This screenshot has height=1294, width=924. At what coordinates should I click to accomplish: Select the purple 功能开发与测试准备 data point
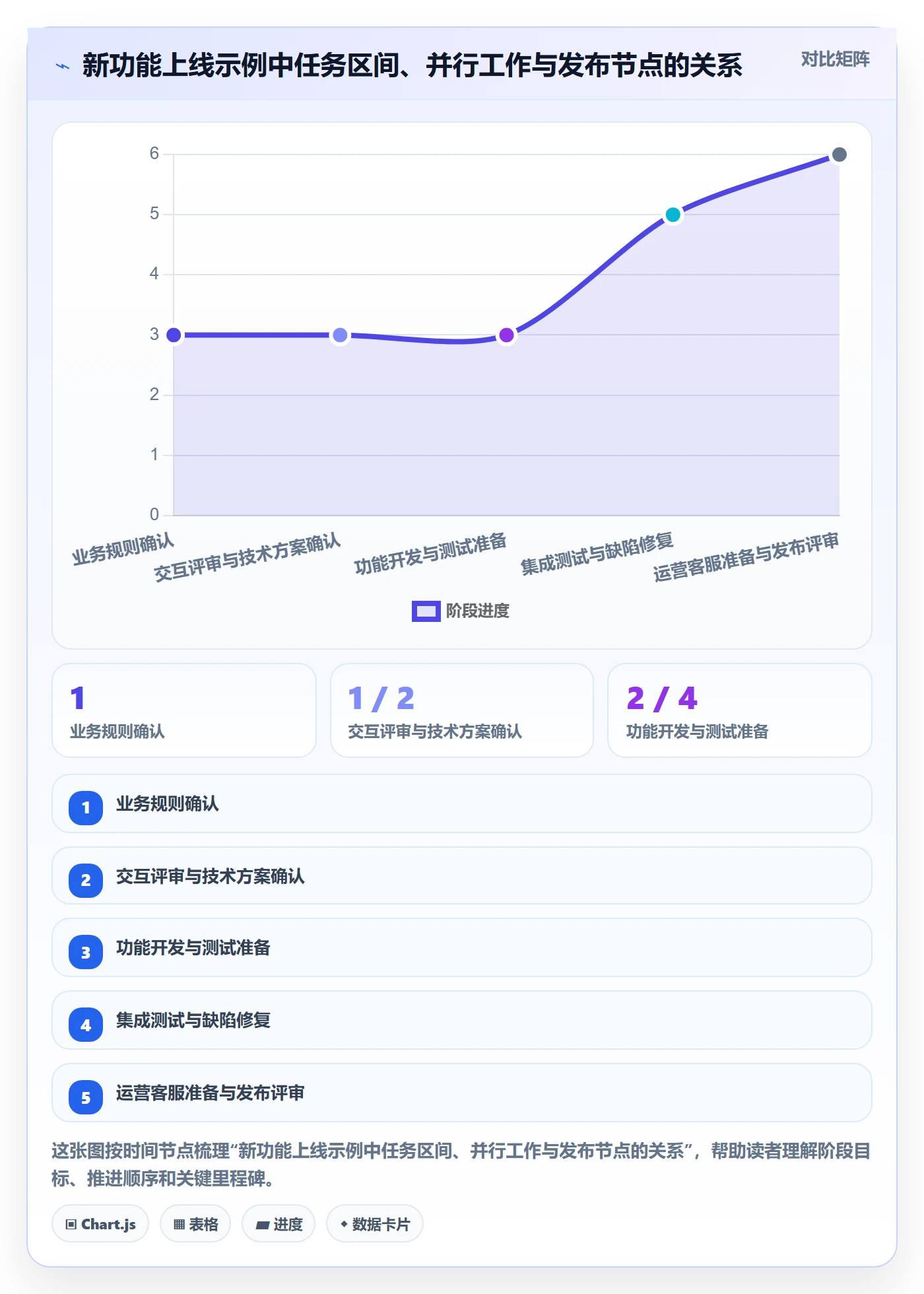pos(506,335)
